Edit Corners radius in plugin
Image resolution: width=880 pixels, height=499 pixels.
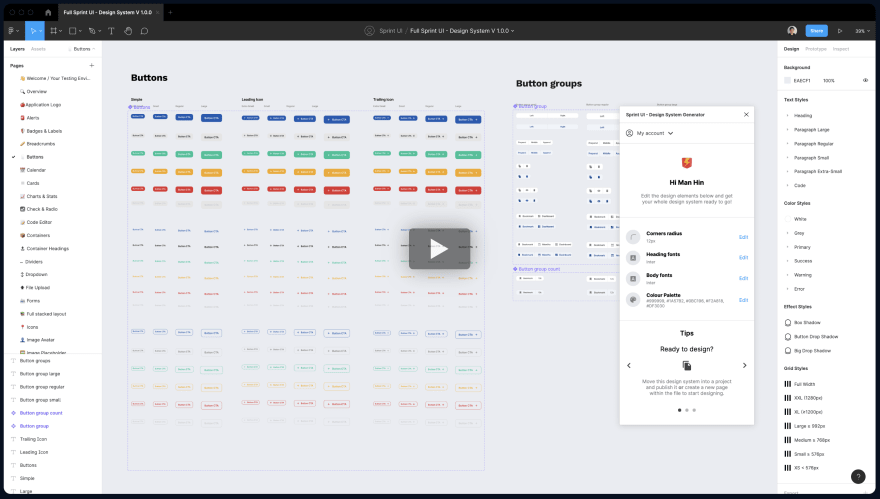[743, 237]
